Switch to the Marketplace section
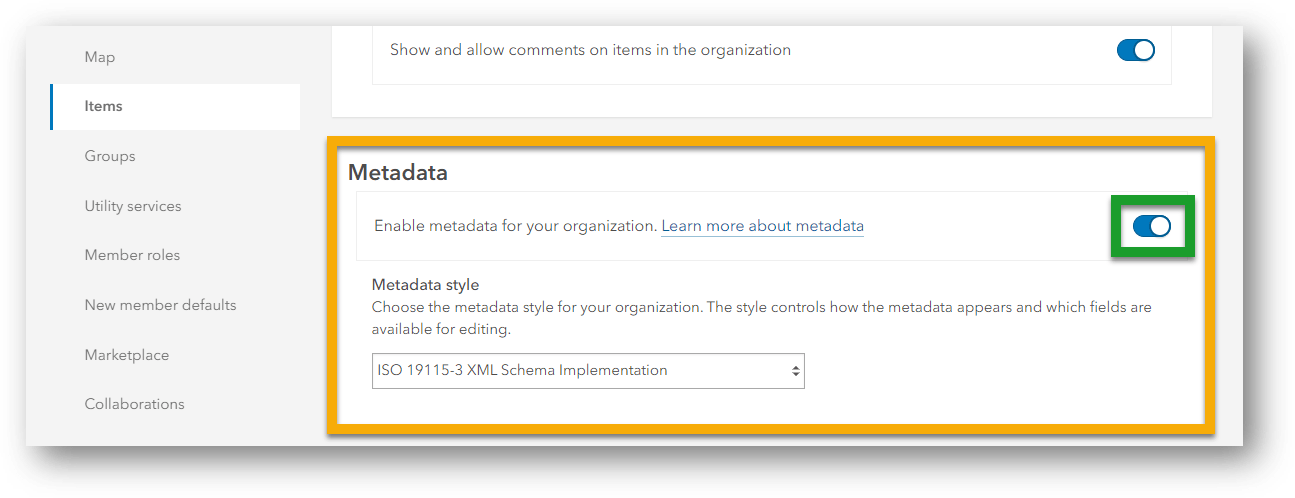 coord(127,355)
